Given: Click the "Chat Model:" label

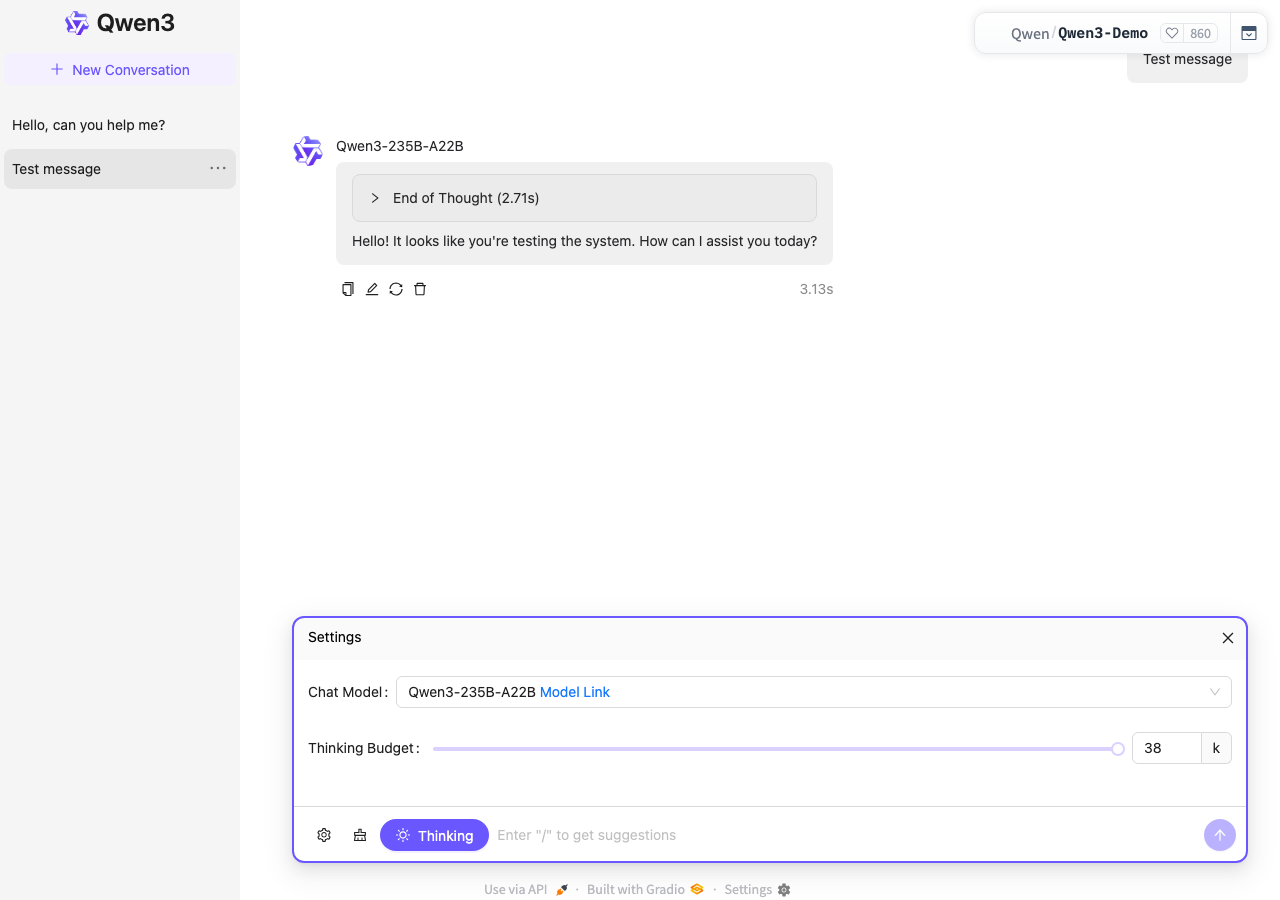Looking at the screenshot, I should [x=348, y=692].
